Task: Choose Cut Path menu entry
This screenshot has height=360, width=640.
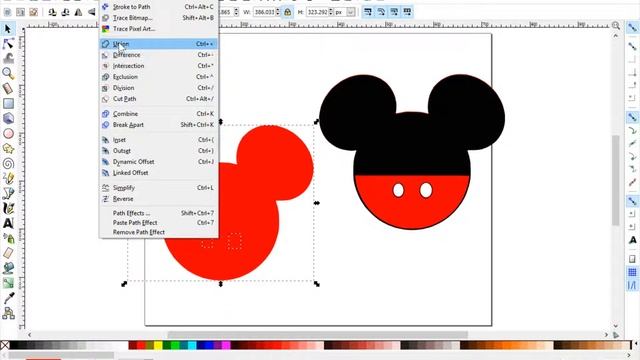Action: pyautogui.click(x=159, y=99)
